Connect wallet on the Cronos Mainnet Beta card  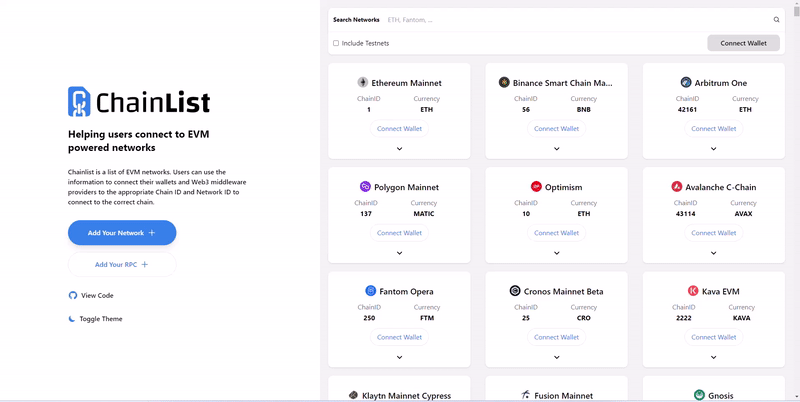(x=557, y=337)
